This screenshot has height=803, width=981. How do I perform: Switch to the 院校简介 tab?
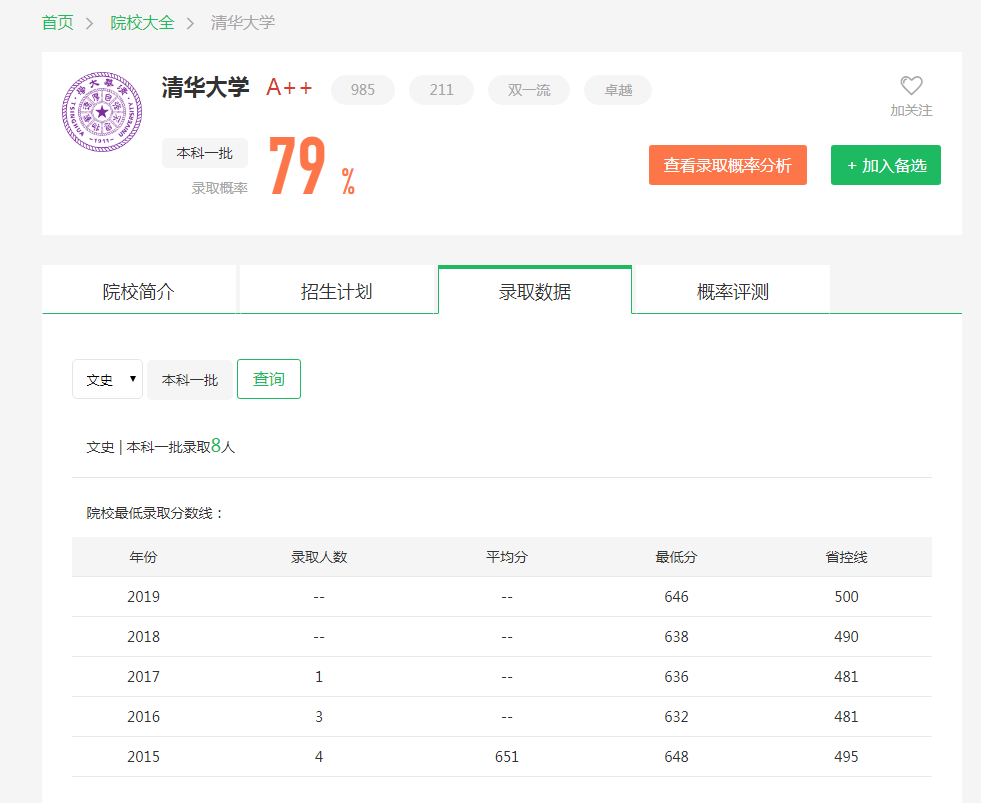(139, 291)
